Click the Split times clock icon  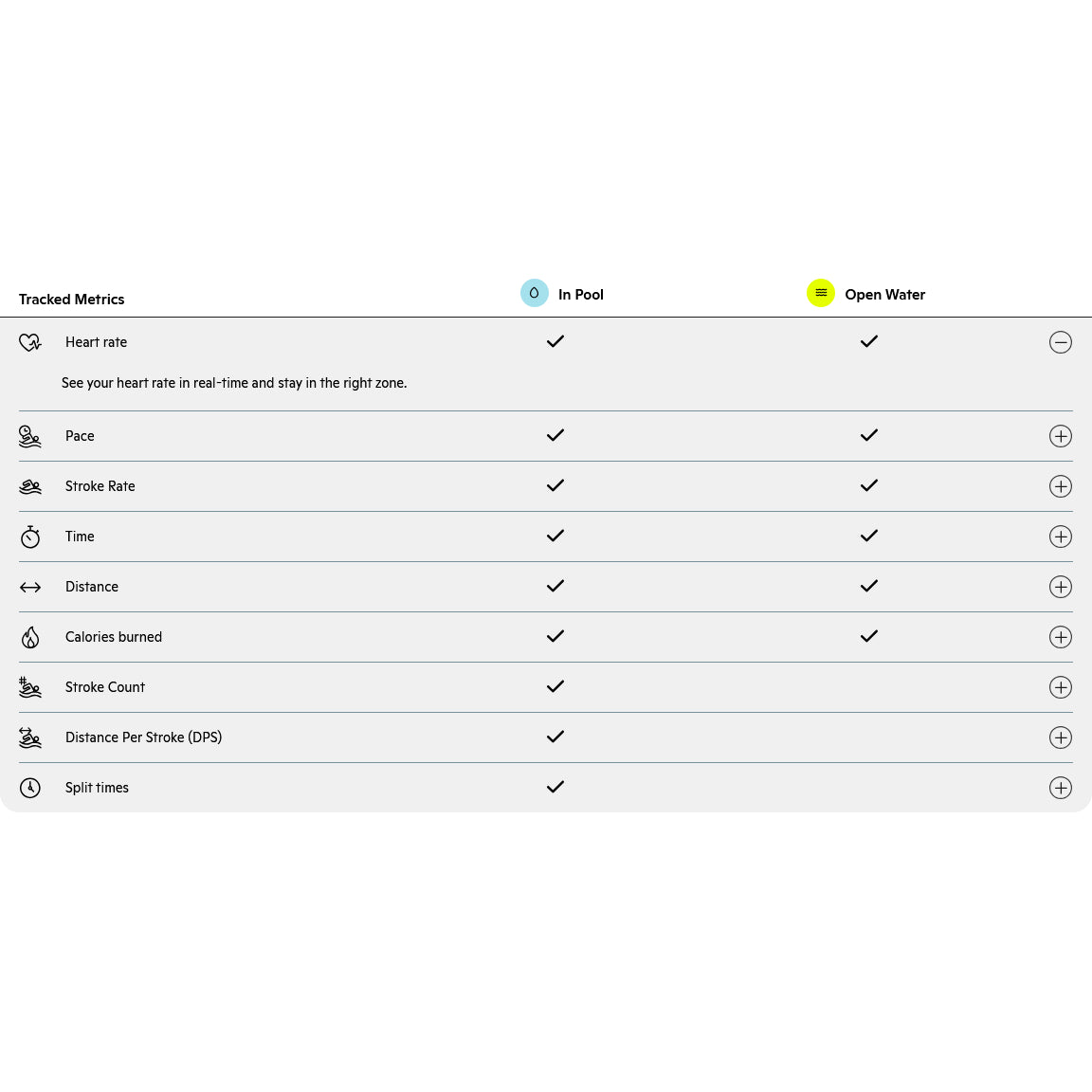(x=30, y=788)
